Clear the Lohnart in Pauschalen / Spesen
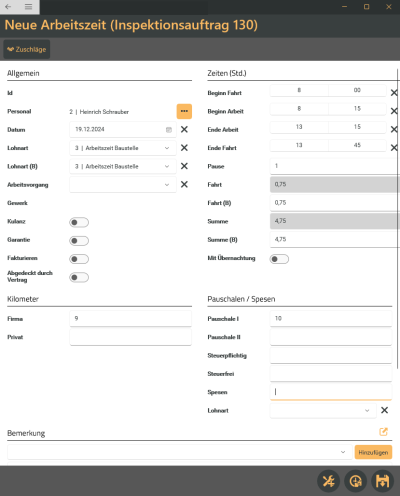Image resolution: width=400 pixels, height=496 pixels. pyautogui.click(x=384, y=410)
